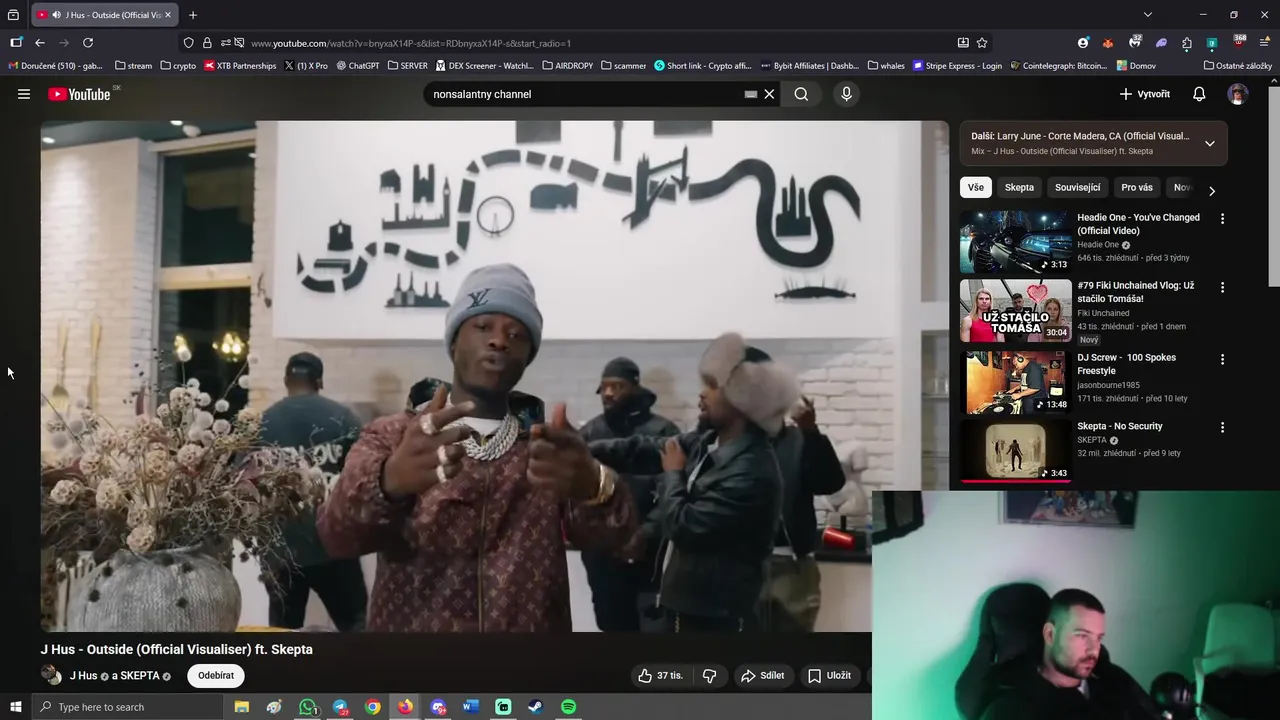Open options for Fiki Unchained vlog
The height and width of the screenshot is (720, 1280).
coord(1222,287)
